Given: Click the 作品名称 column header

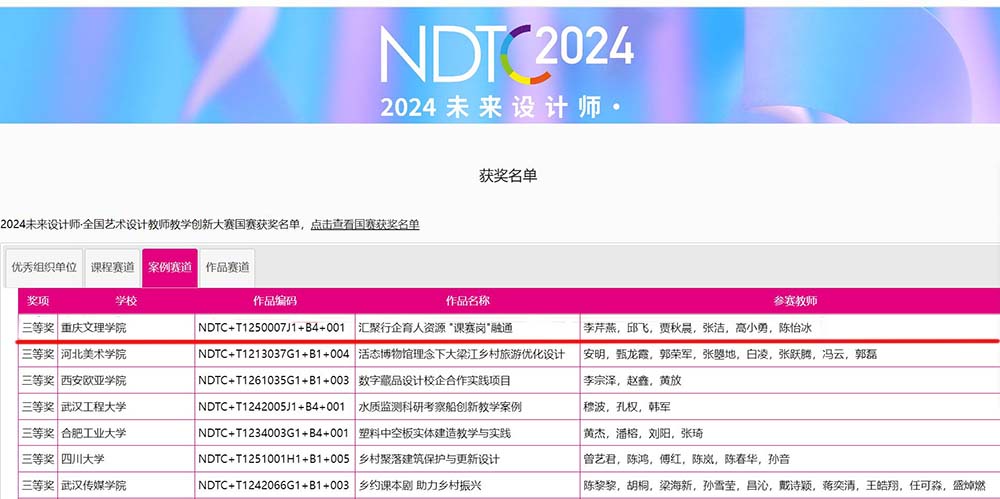Looking at the screenshot, I should click(466, 300).
